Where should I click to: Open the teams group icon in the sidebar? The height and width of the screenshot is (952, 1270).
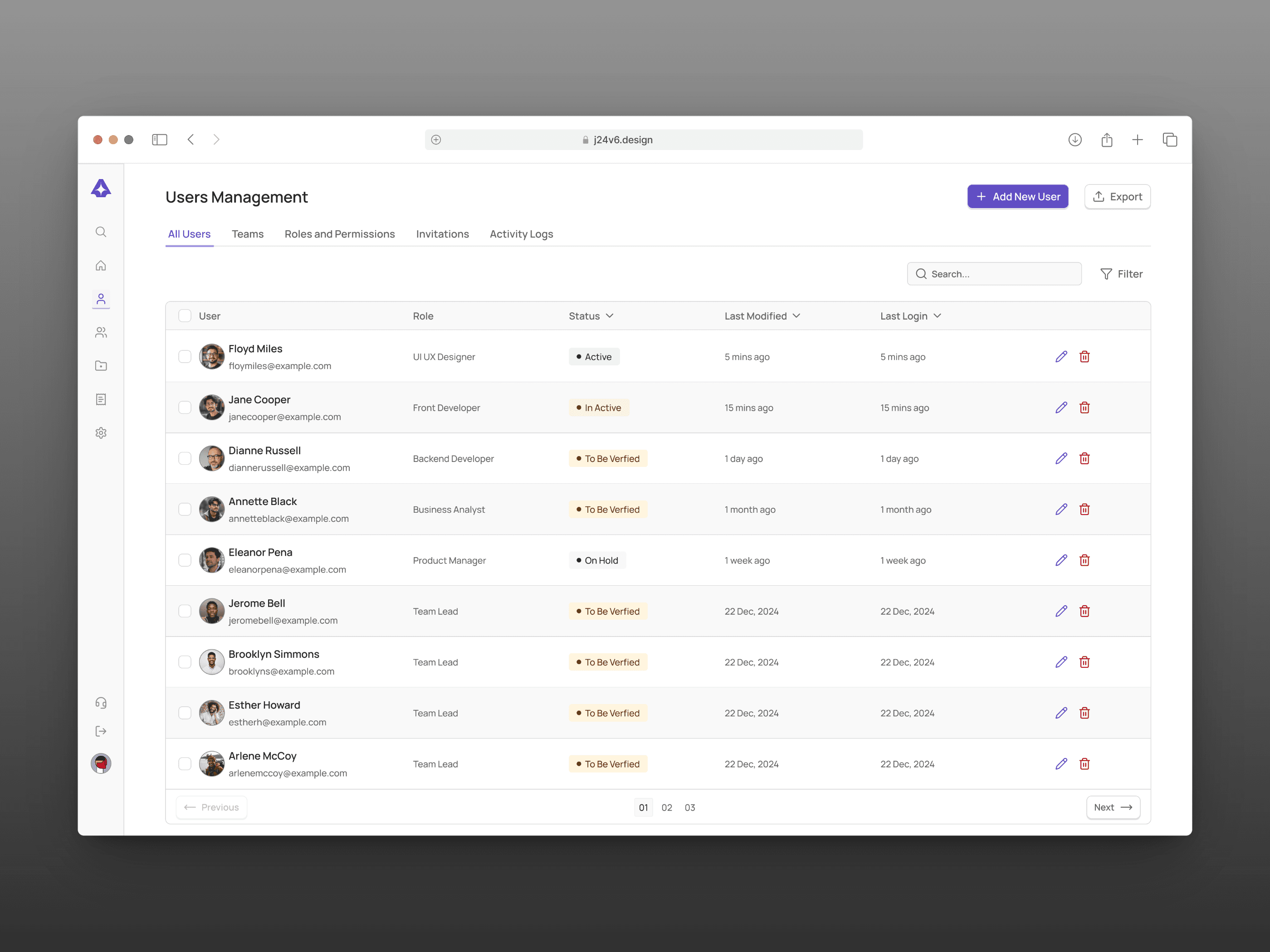click(101, 332)
